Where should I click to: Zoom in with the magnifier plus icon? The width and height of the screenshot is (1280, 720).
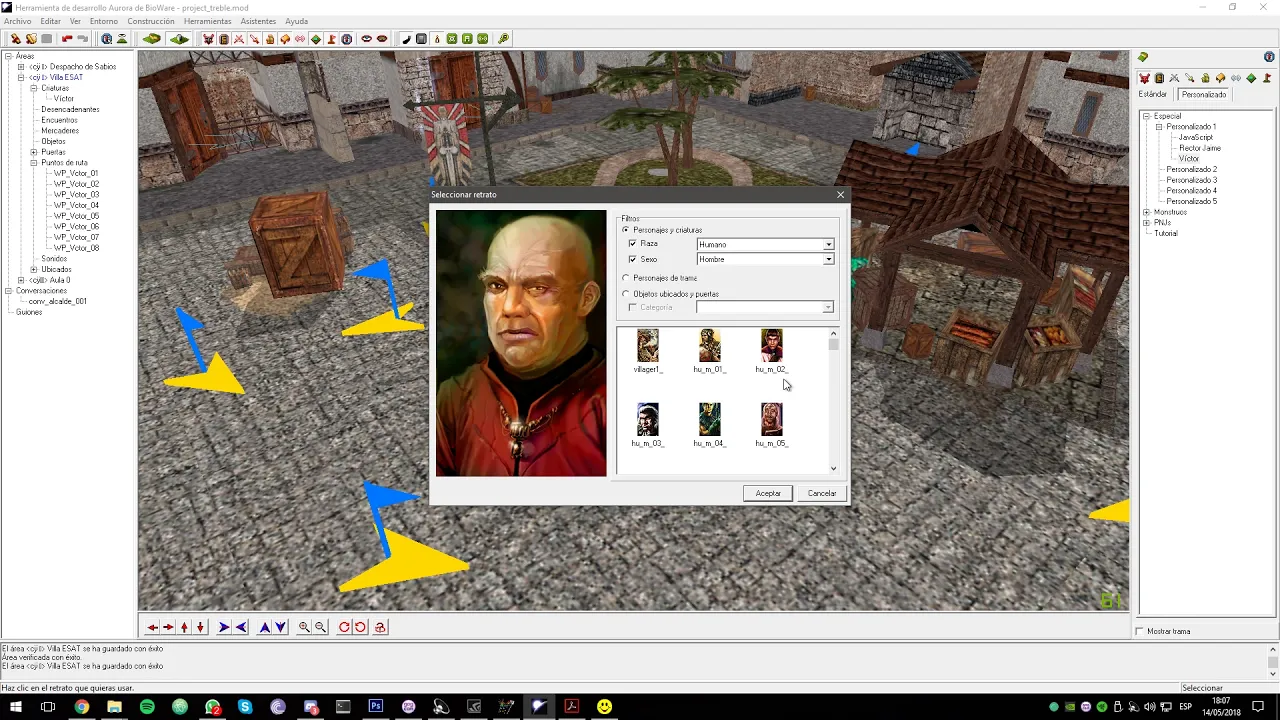[x=304, y=627]
